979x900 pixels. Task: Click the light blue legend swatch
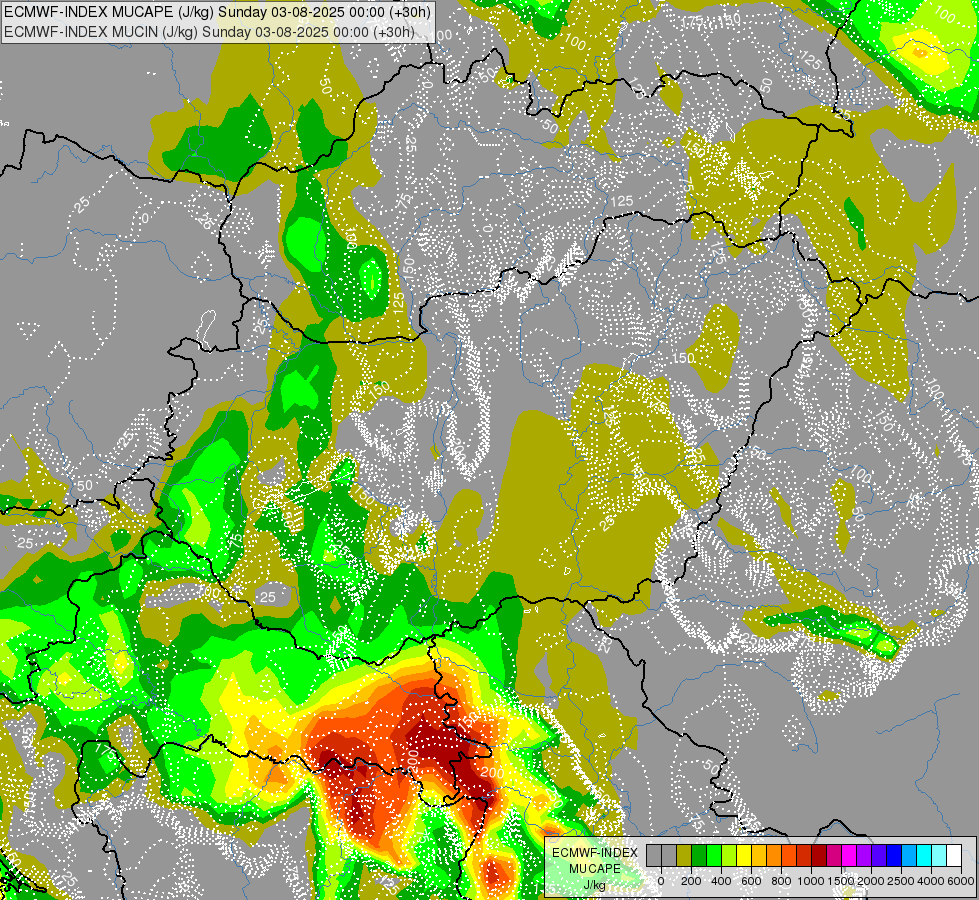coord(910,856)
